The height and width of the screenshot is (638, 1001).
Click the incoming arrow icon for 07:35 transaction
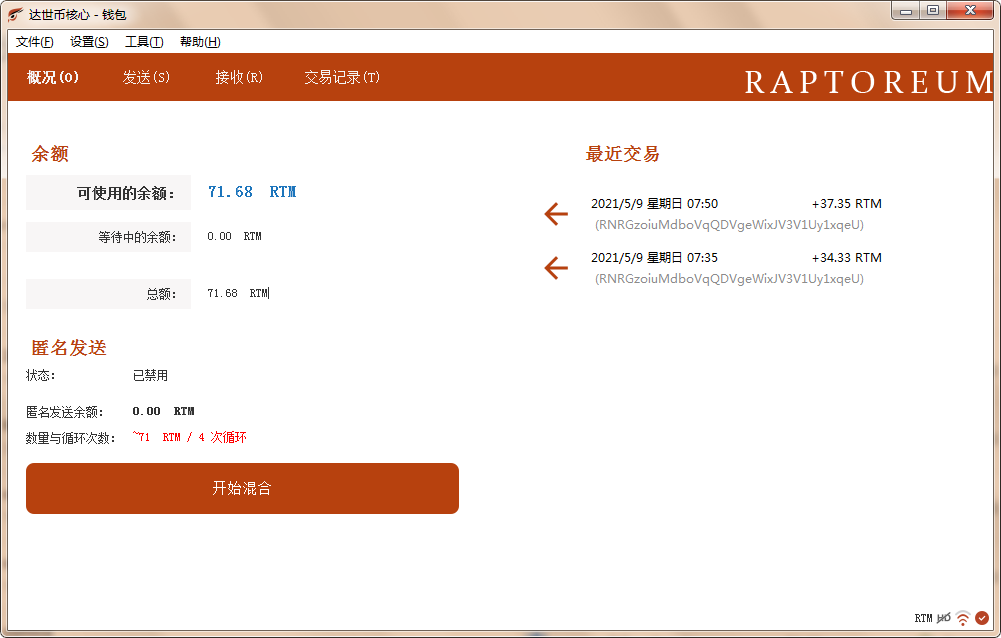(556, 268)
